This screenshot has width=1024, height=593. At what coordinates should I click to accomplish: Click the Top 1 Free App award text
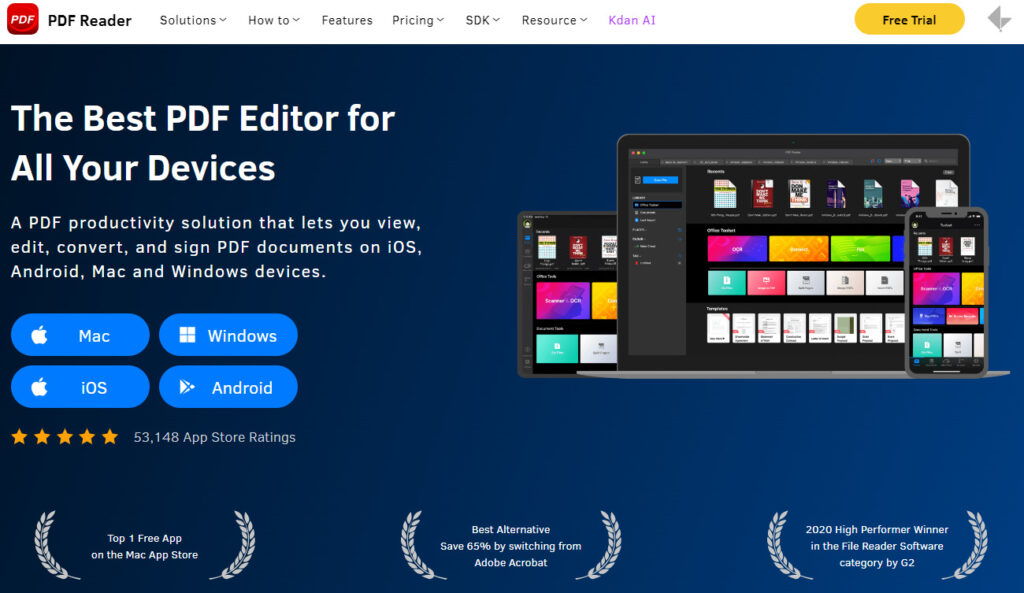click(x=144, y=547)
